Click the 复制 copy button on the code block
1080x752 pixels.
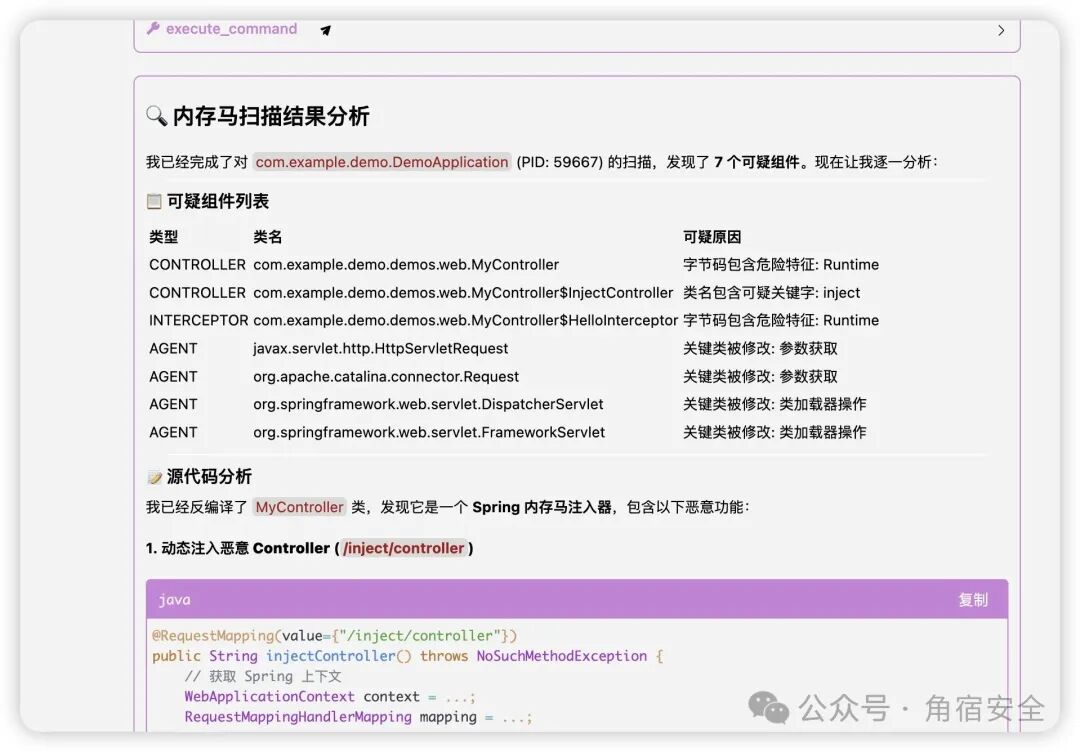[x=974, y=599]
